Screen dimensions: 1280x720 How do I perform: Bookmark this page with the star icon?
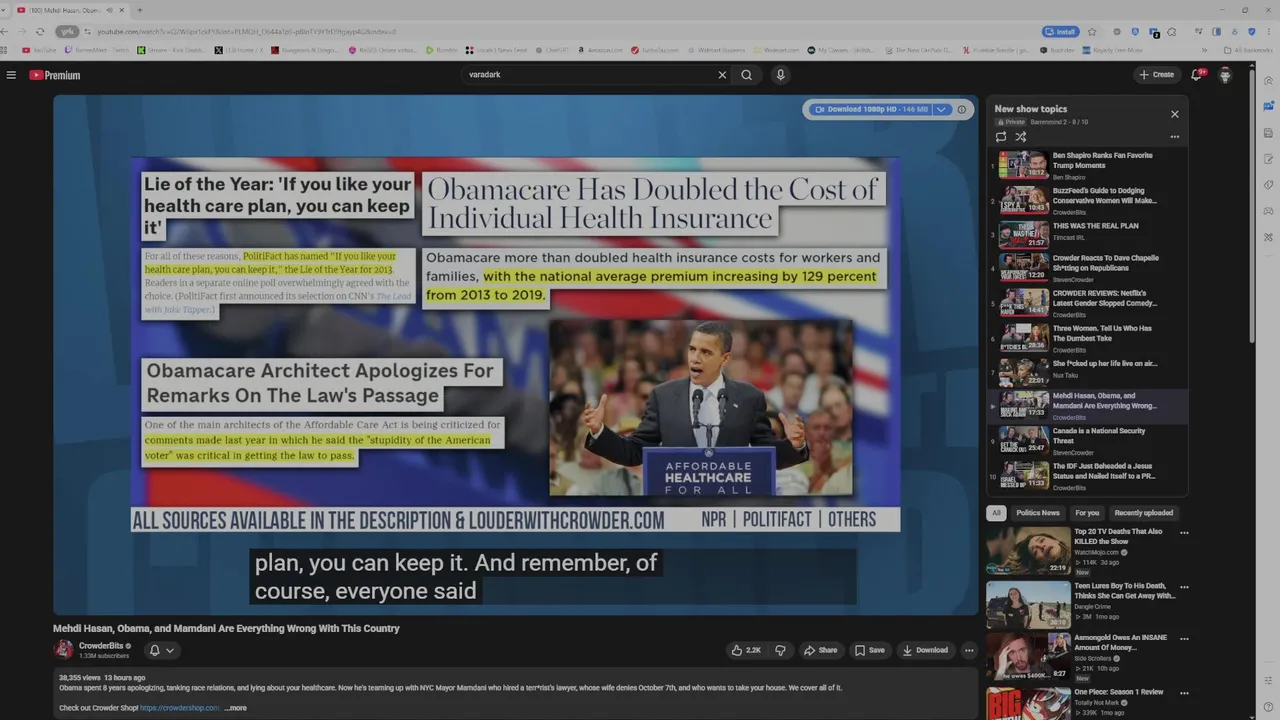coord(1092,31)
